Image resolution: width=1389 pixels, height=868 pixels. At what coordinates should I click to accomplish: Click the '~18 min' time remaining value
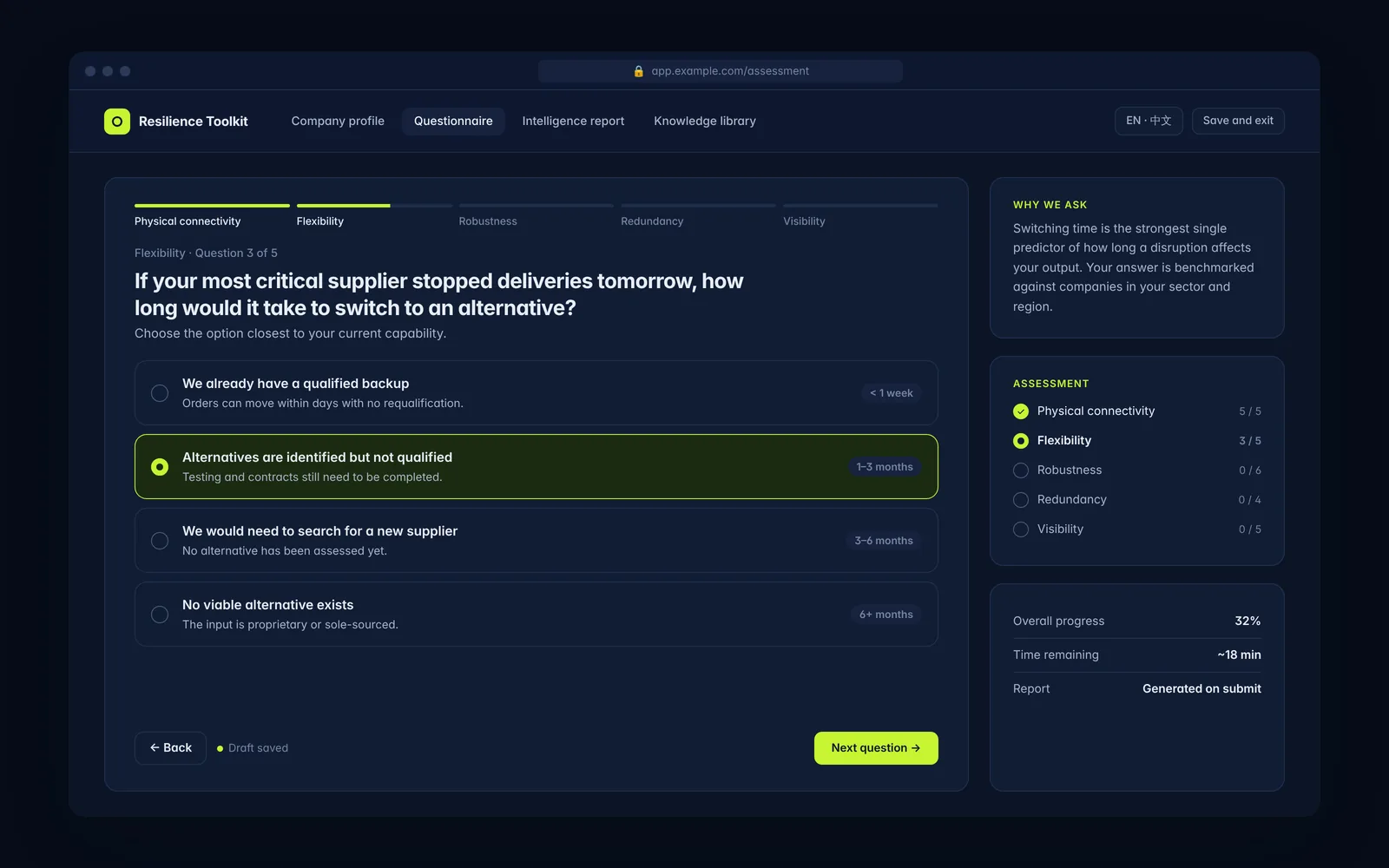[x=1239, y=655]
